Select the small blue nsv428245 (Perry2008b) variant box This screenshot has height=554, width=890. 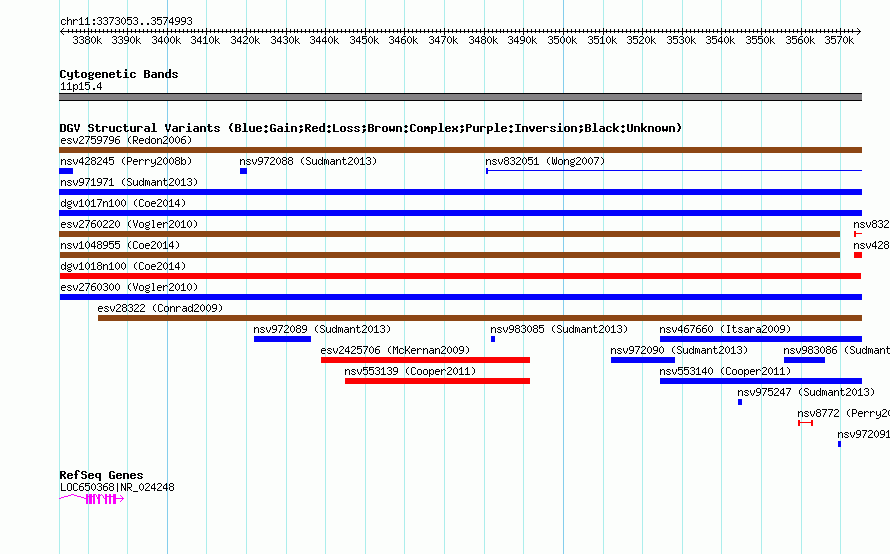coord(66,171)
